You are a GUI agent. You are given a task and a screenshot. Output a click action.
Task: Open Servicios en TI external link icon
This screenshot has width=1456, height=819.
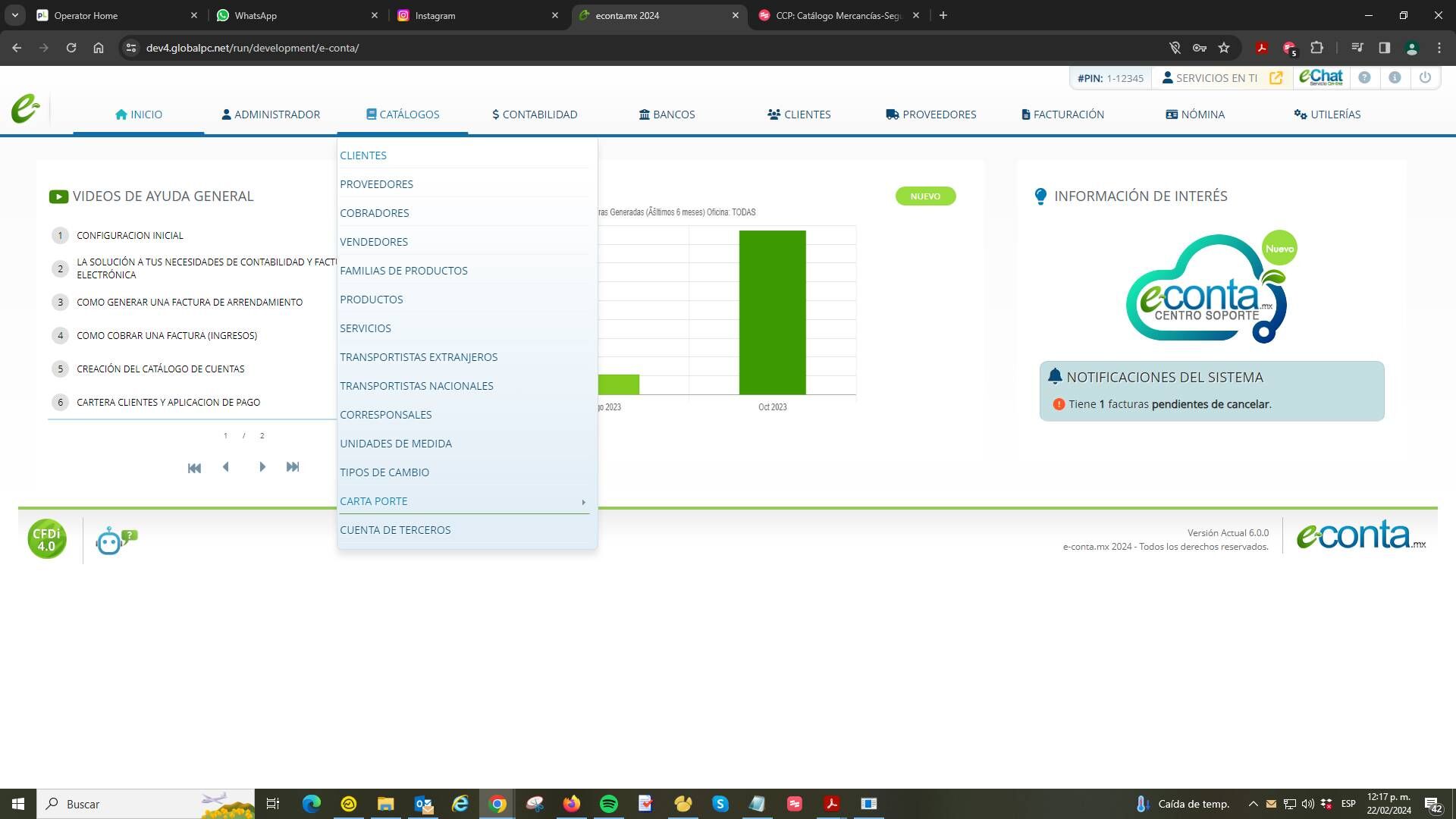1276,78
